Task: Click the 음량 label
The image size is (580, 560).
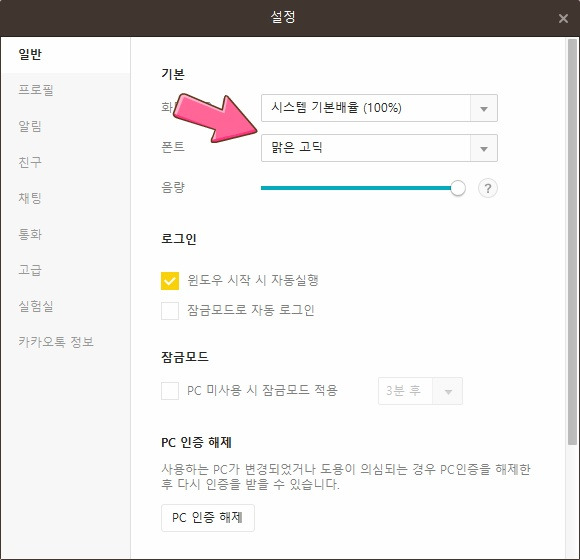Action: 173,187
